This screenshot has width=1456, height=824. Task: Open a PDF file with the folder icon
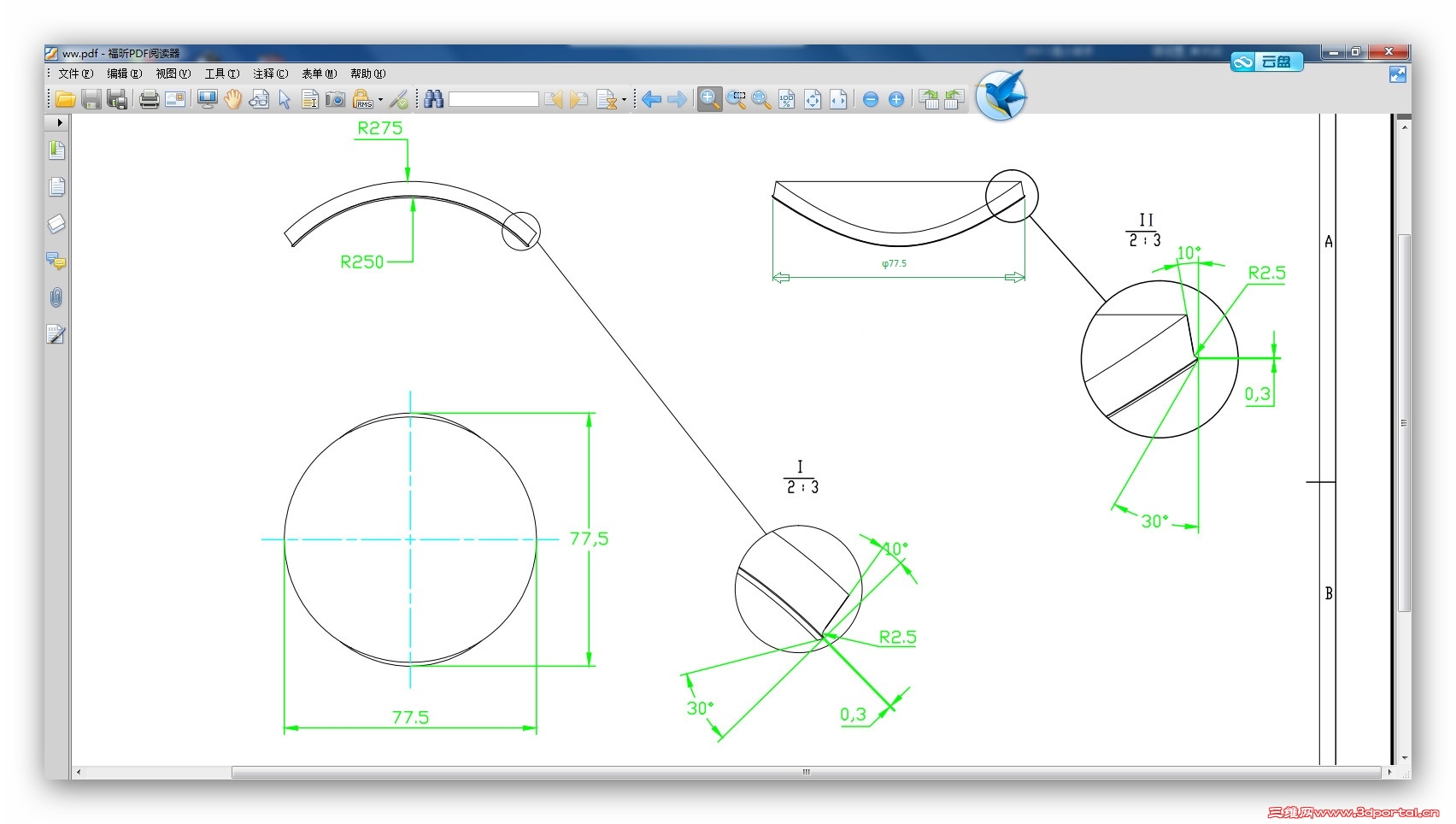[x=65, y=99]
